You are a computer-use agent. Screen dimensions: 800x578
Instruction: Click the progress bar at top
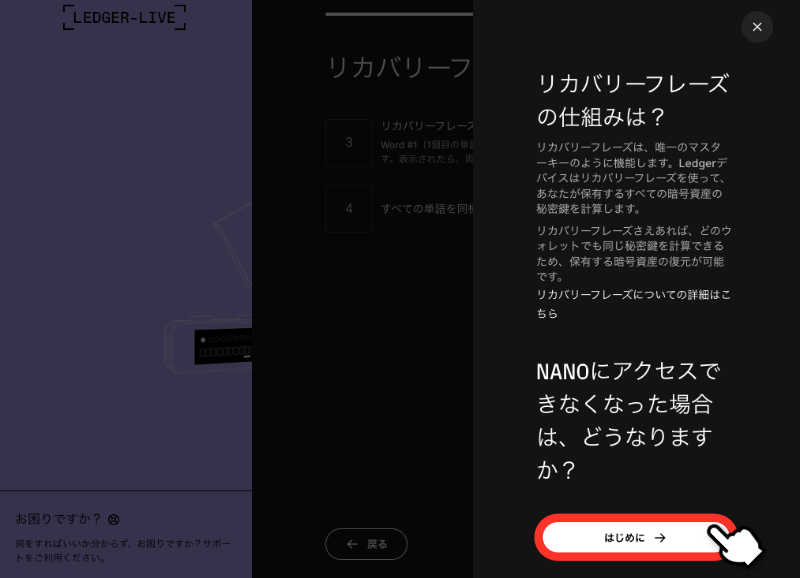399,14
